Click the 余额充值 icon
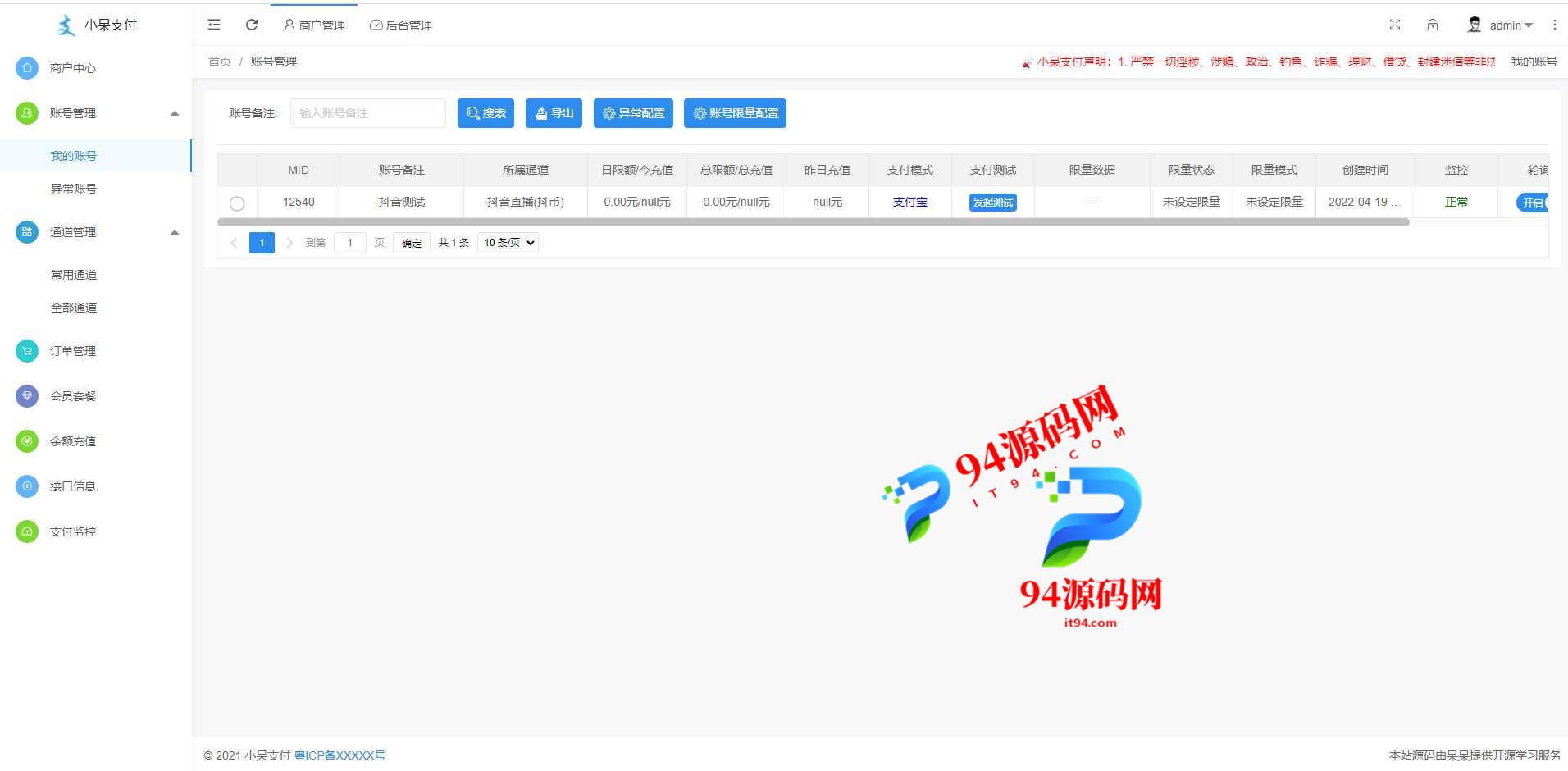 pyautogui.click(x=27, y=441)
